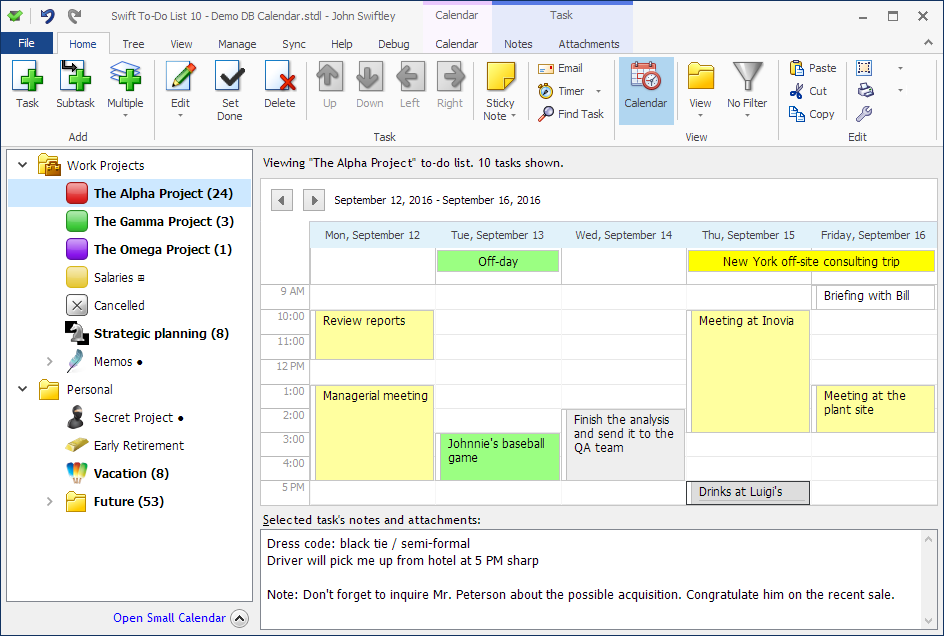Click the app logo in title bar
This screenshot has width=944, height=636.
pos(15,16)
